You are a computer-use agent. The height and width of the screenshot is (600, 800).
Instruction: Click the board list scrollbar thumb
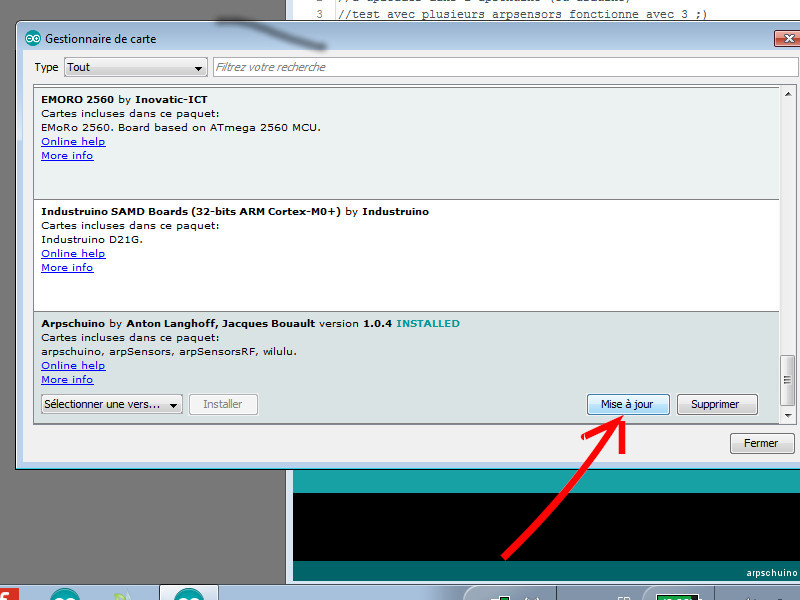pyautogui.click(x=788, y=380)
